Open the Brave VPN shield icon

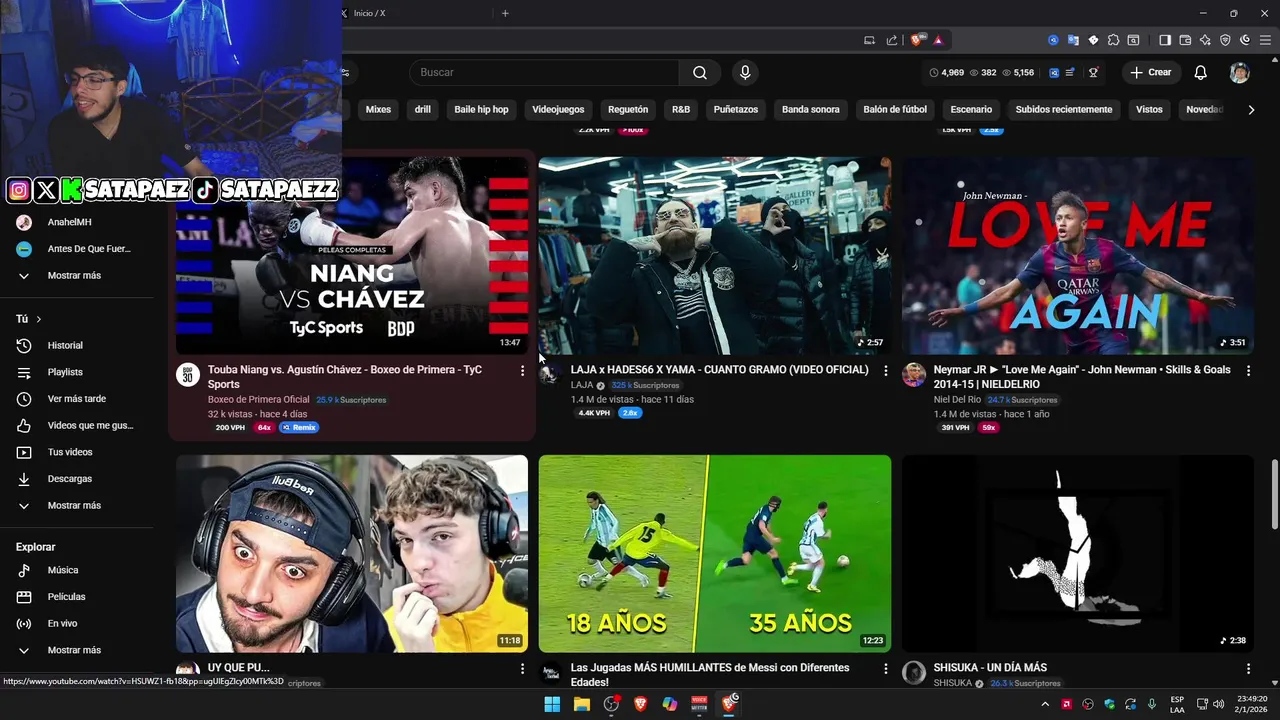pyautogui.click(x=1225, y=40)
